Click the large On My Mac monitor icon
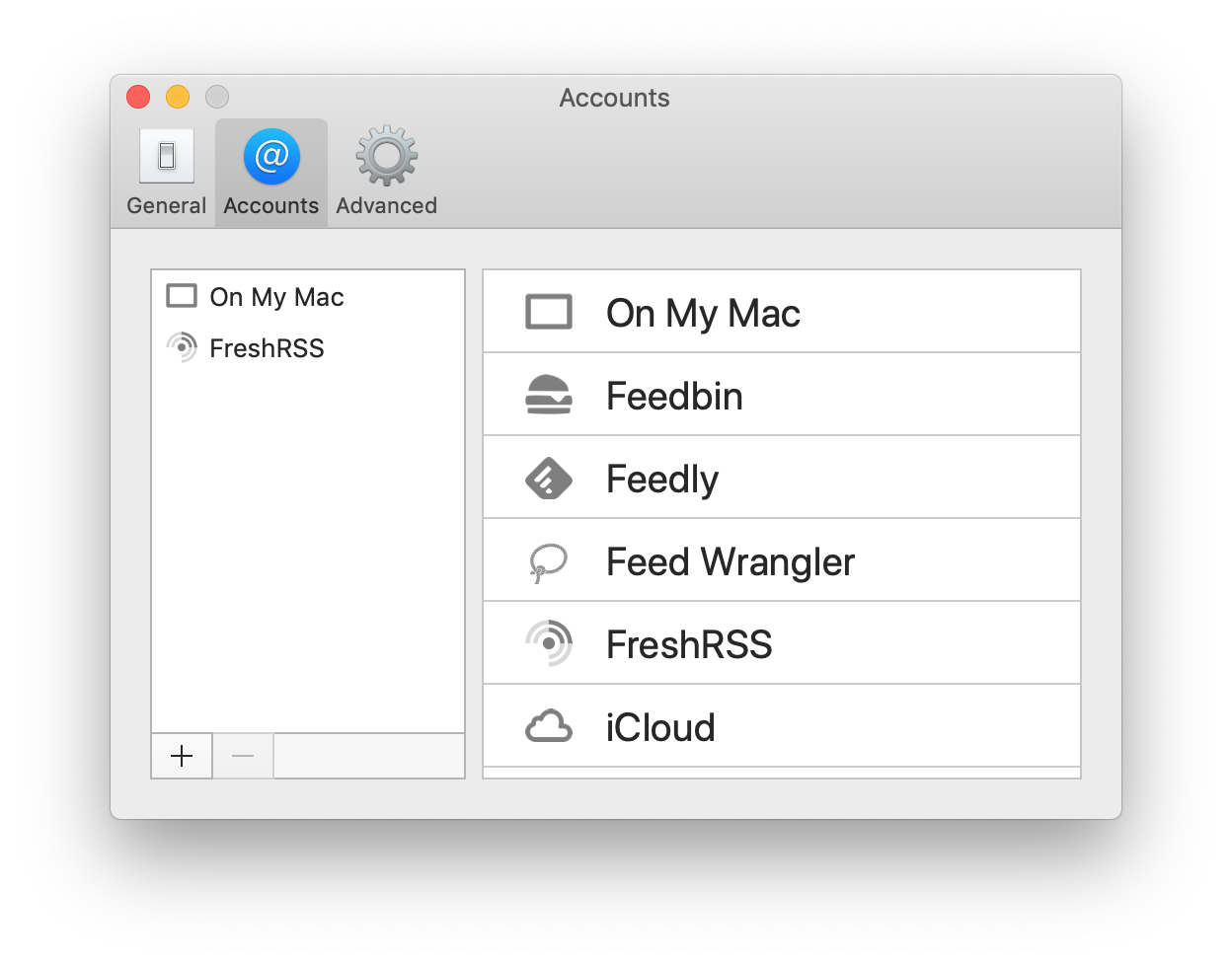 pos(549,312)
